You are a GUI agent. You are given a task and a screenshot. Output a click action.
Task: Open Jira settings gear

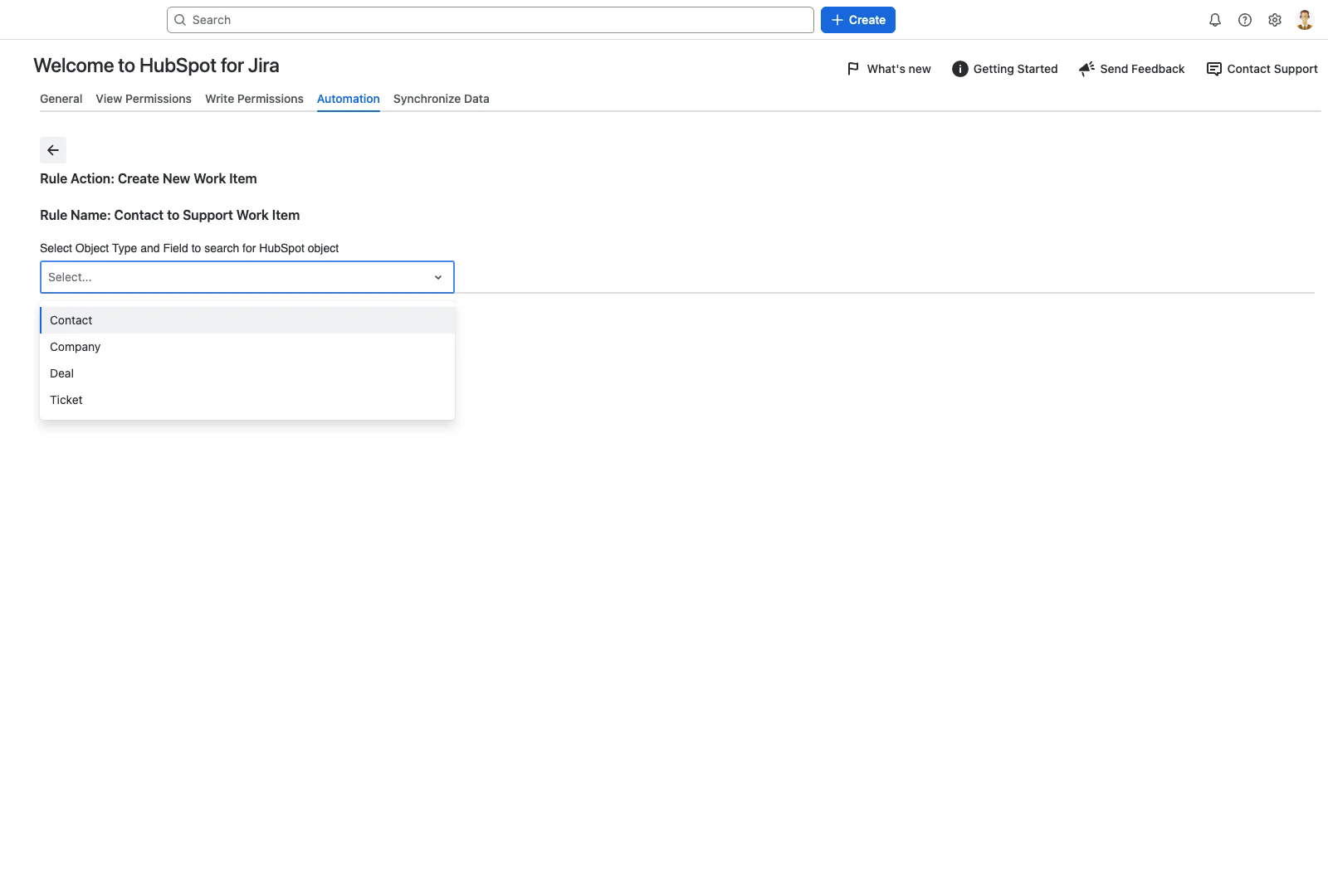coord(1275,20)
